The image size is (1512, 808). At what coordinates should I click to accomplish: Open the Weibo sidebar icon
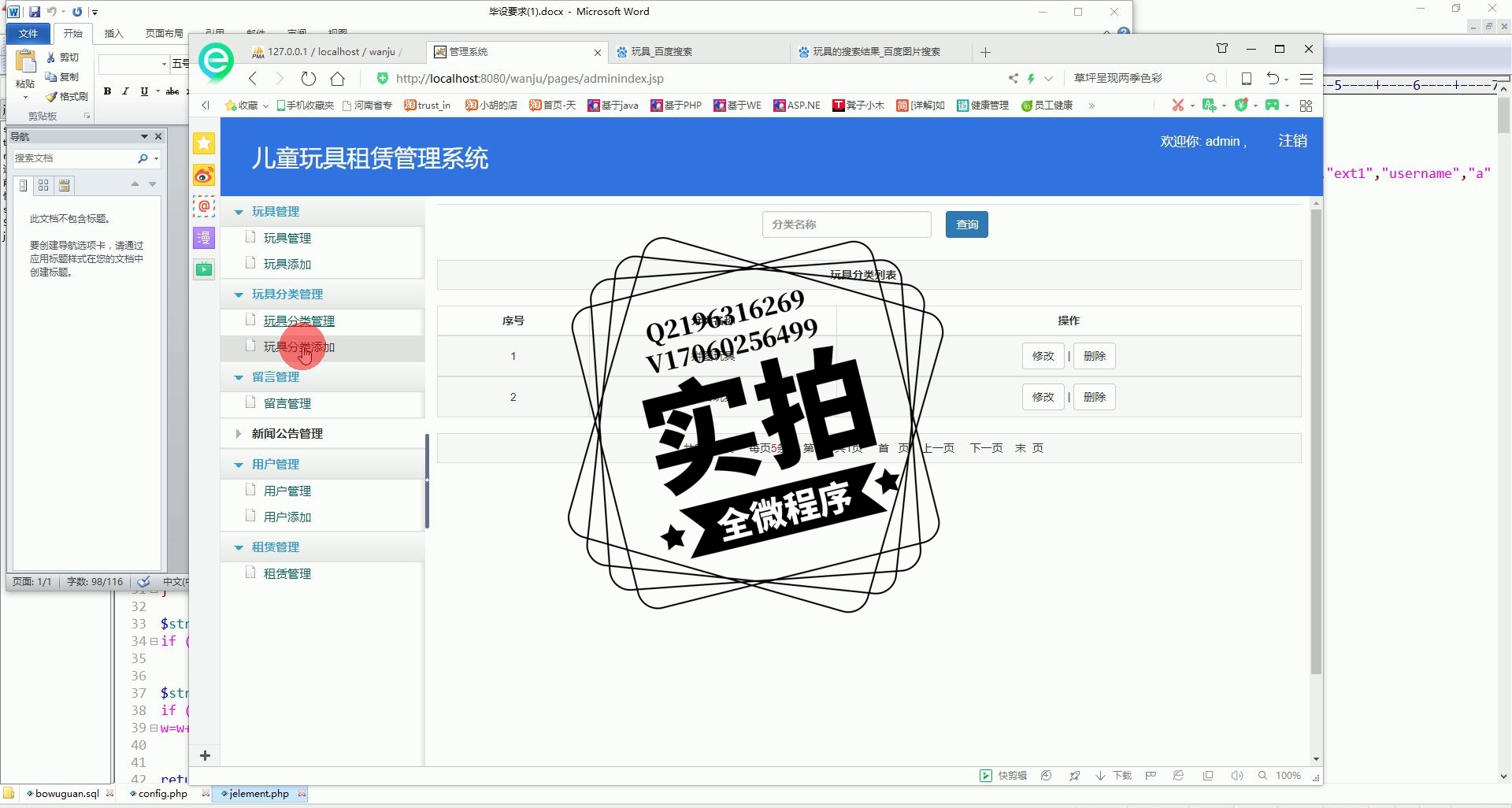tap(204, 175)
